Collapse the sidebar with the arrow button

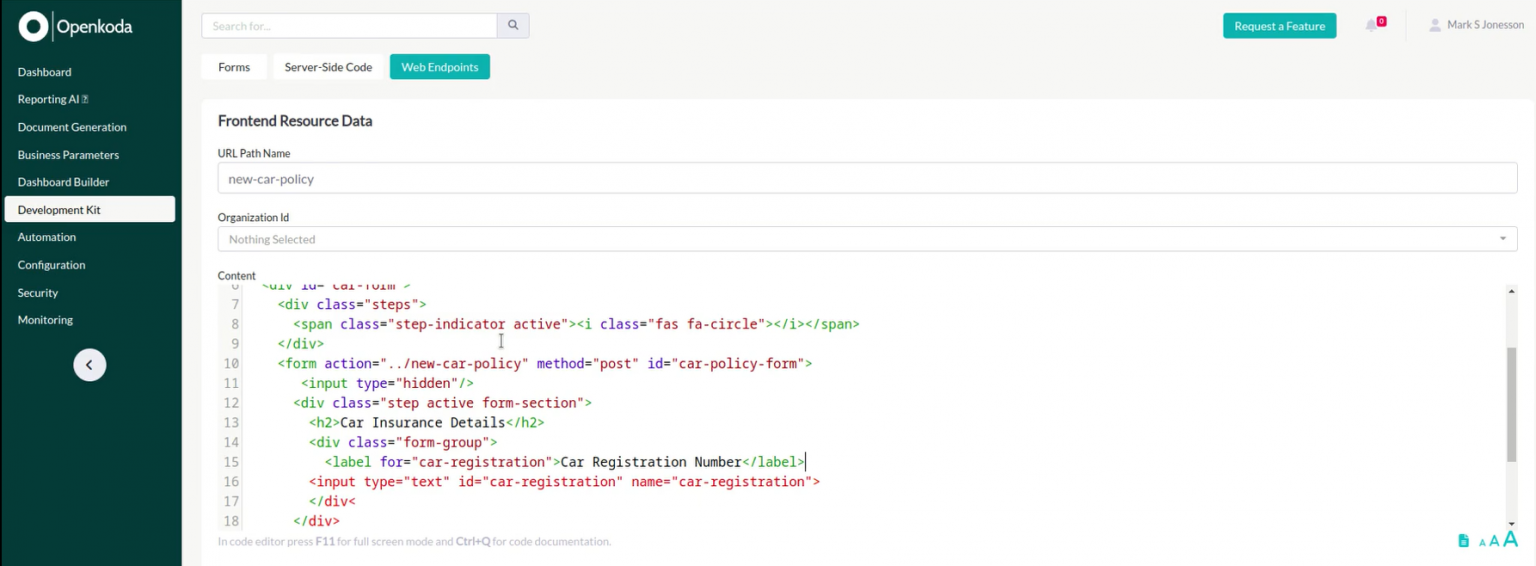[x=89, y=365]
